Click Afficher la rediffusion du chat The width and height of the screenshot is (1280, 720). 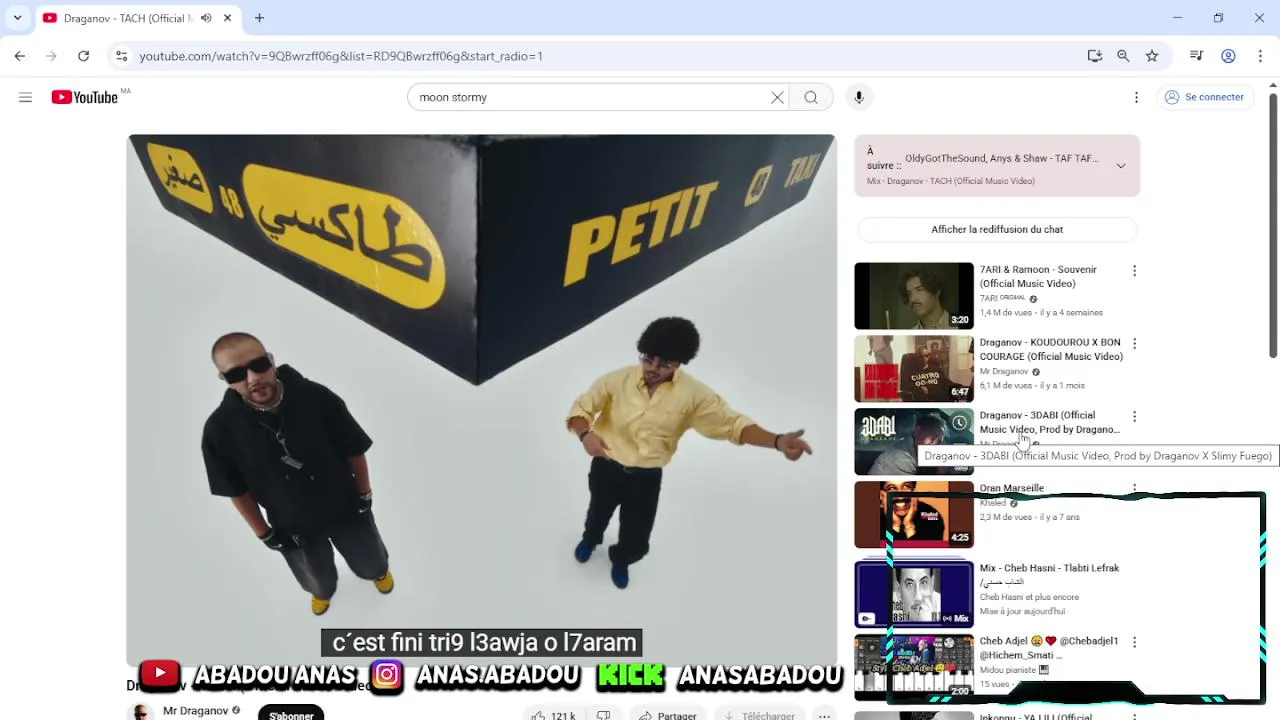(997, 229)
